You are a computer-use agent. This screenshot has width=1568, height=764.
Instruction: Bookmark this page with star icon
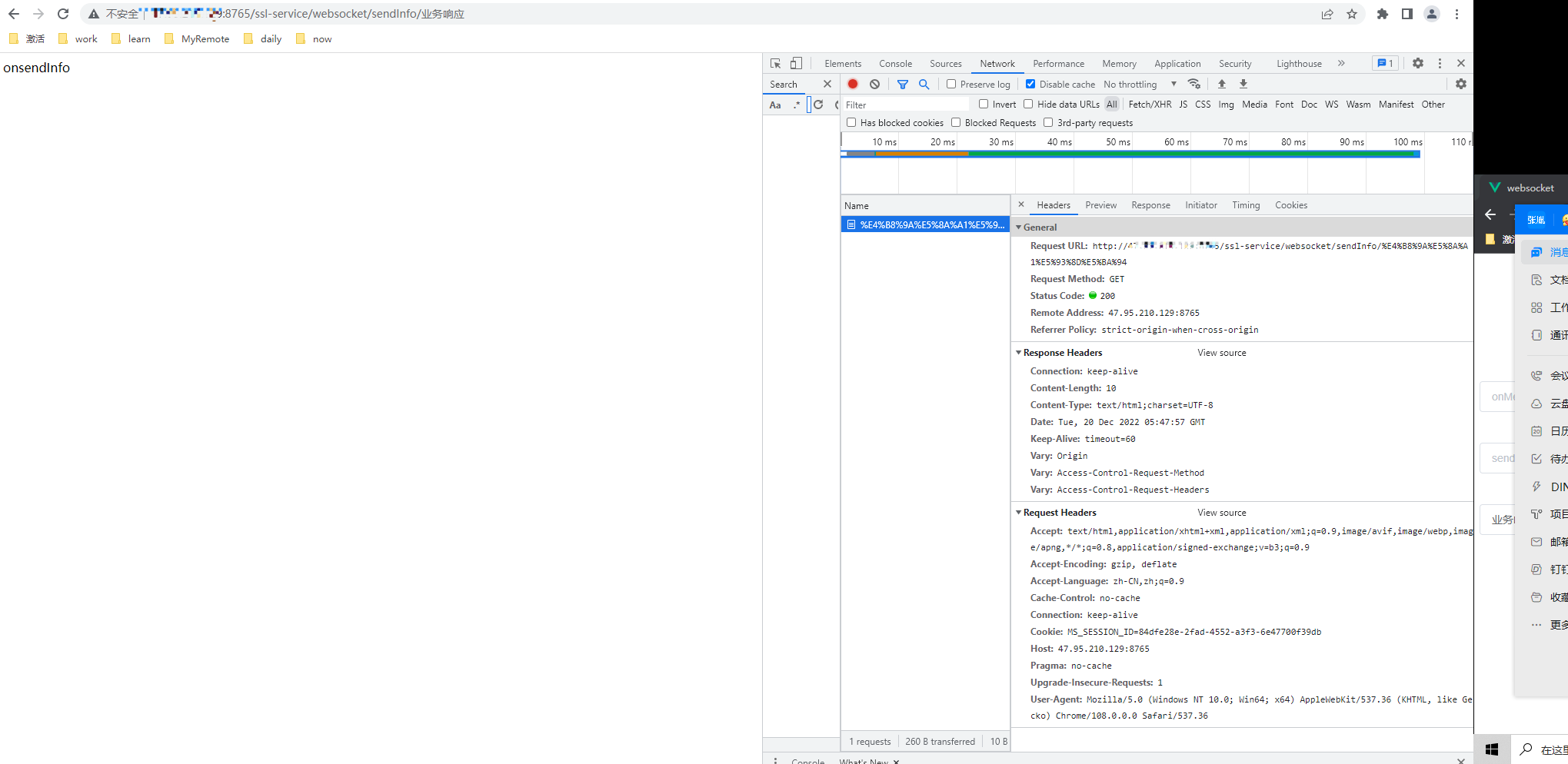click(1352, 14)
